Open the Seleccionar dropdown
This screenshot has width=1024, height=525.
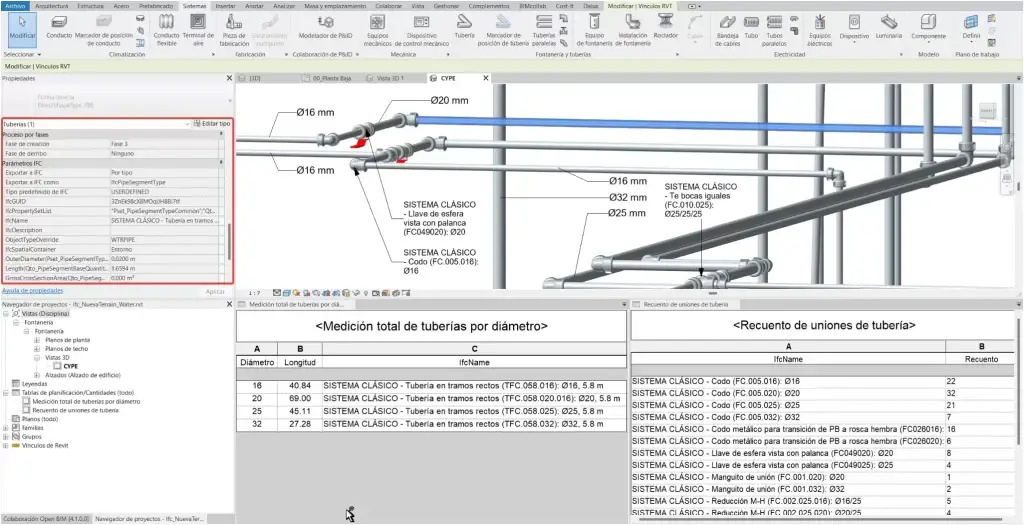22,55
